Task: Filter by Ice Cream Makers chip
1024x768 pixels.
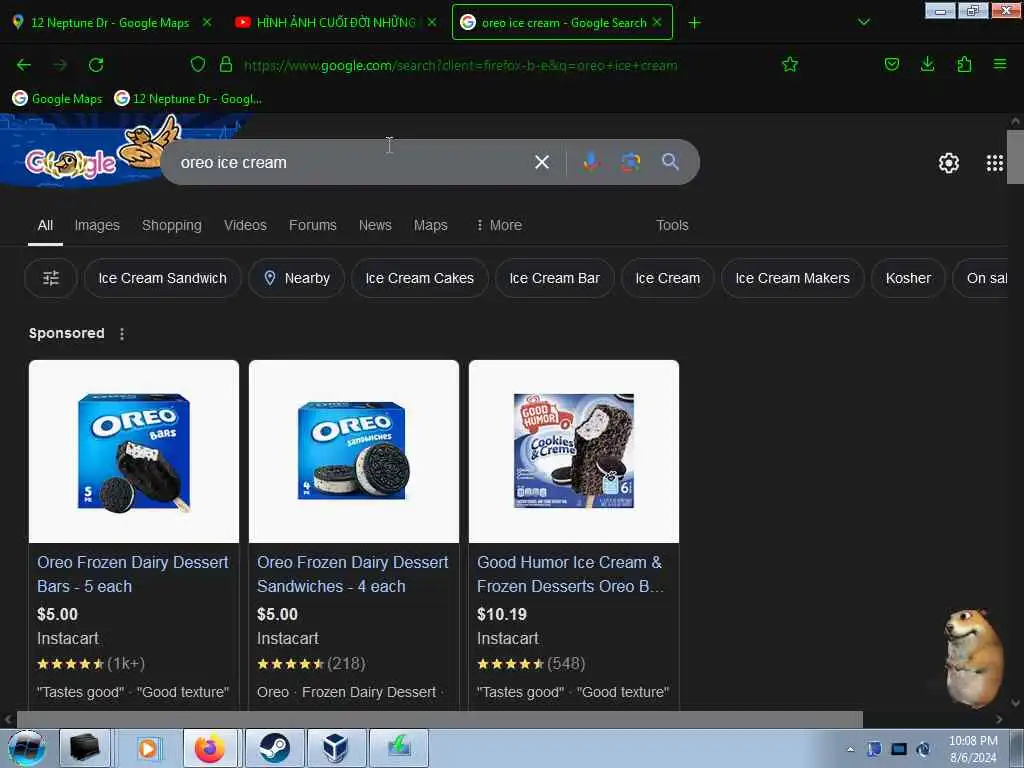Action: [792, 278]
